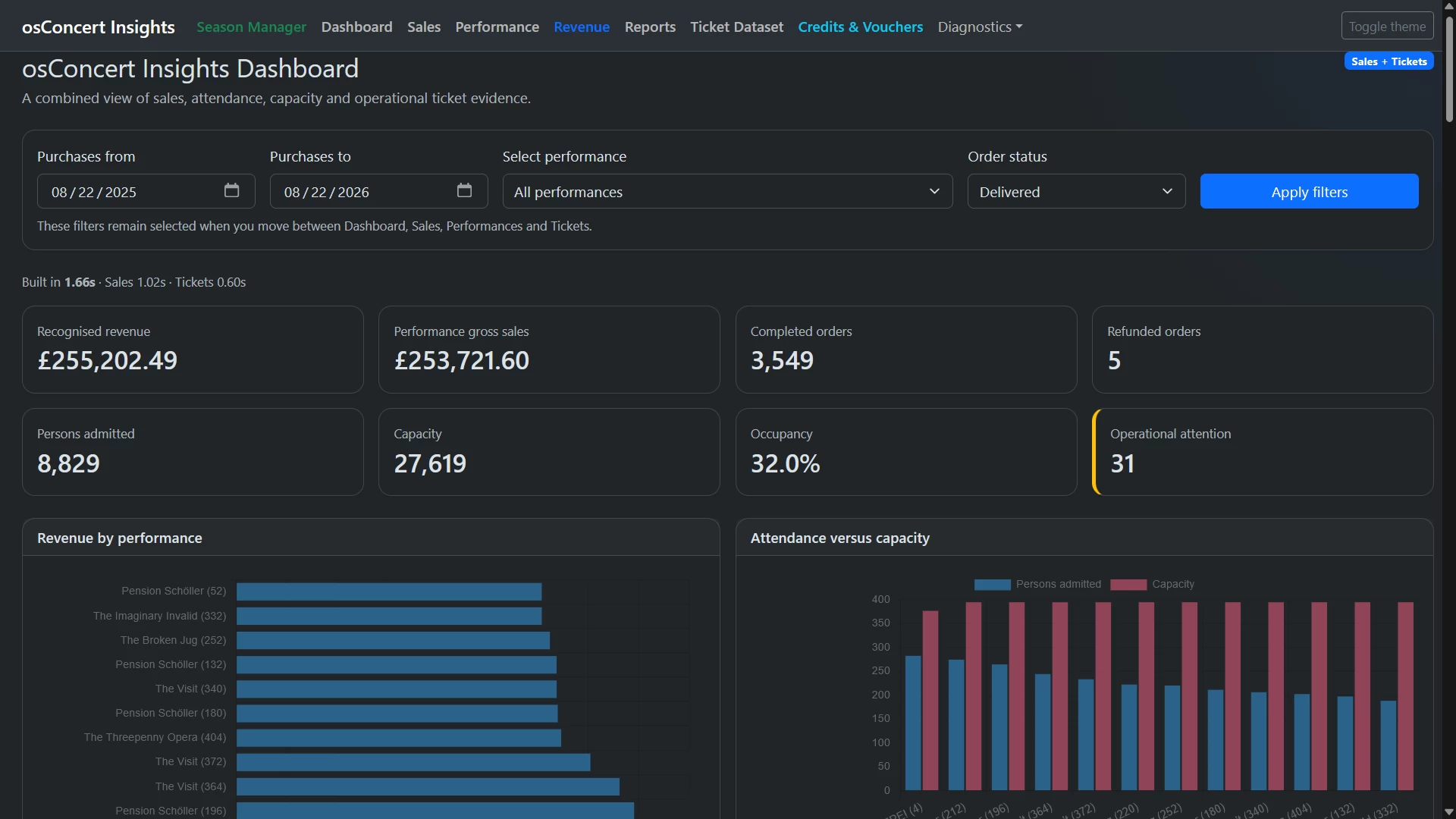This screenshot has width=1456, height=819.
Task: Open the Ticket Dataset page
Action: tap(736, 27)
